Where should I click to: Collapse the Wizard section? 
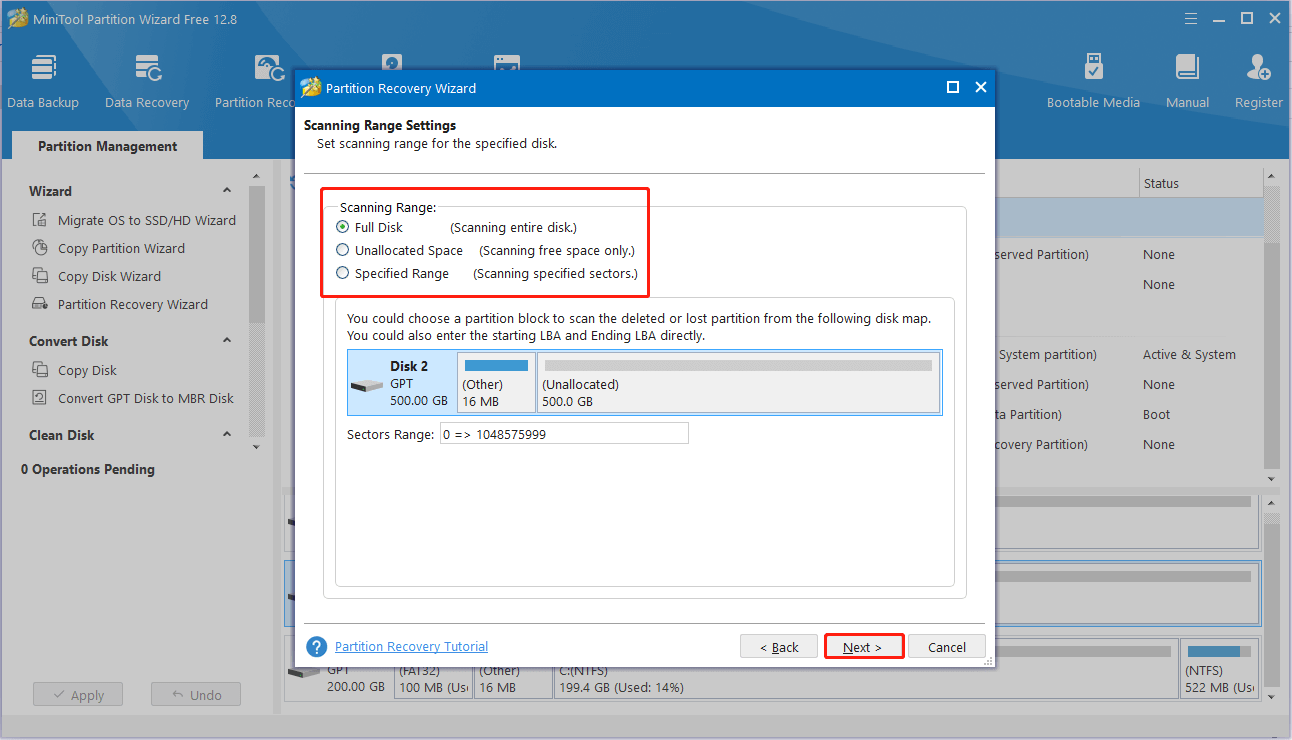pyautogui.click(x=226, y=190)
